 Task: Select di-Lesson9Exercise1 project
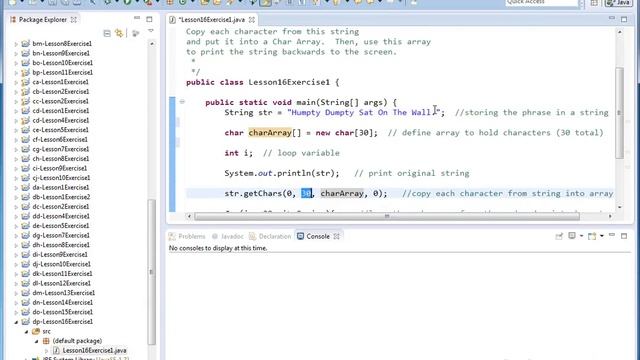tap(60, 255)
